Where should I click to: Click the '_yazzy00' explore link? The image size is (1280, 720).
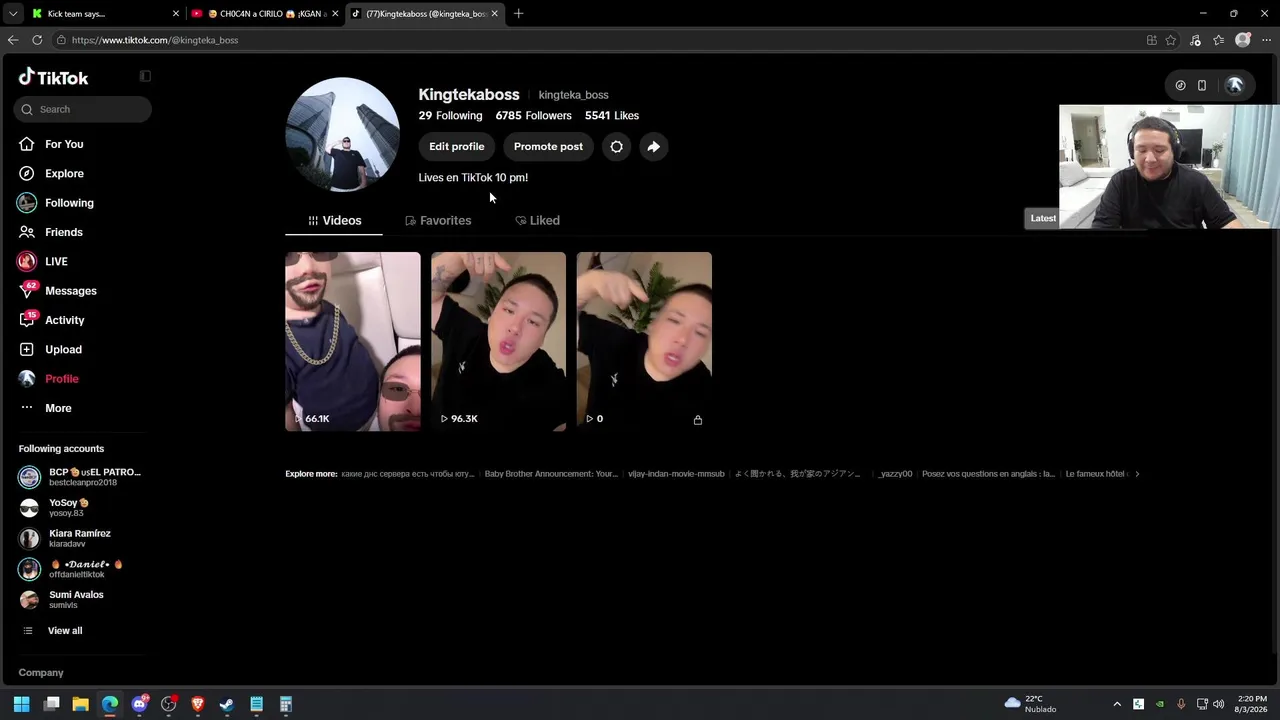895,474
